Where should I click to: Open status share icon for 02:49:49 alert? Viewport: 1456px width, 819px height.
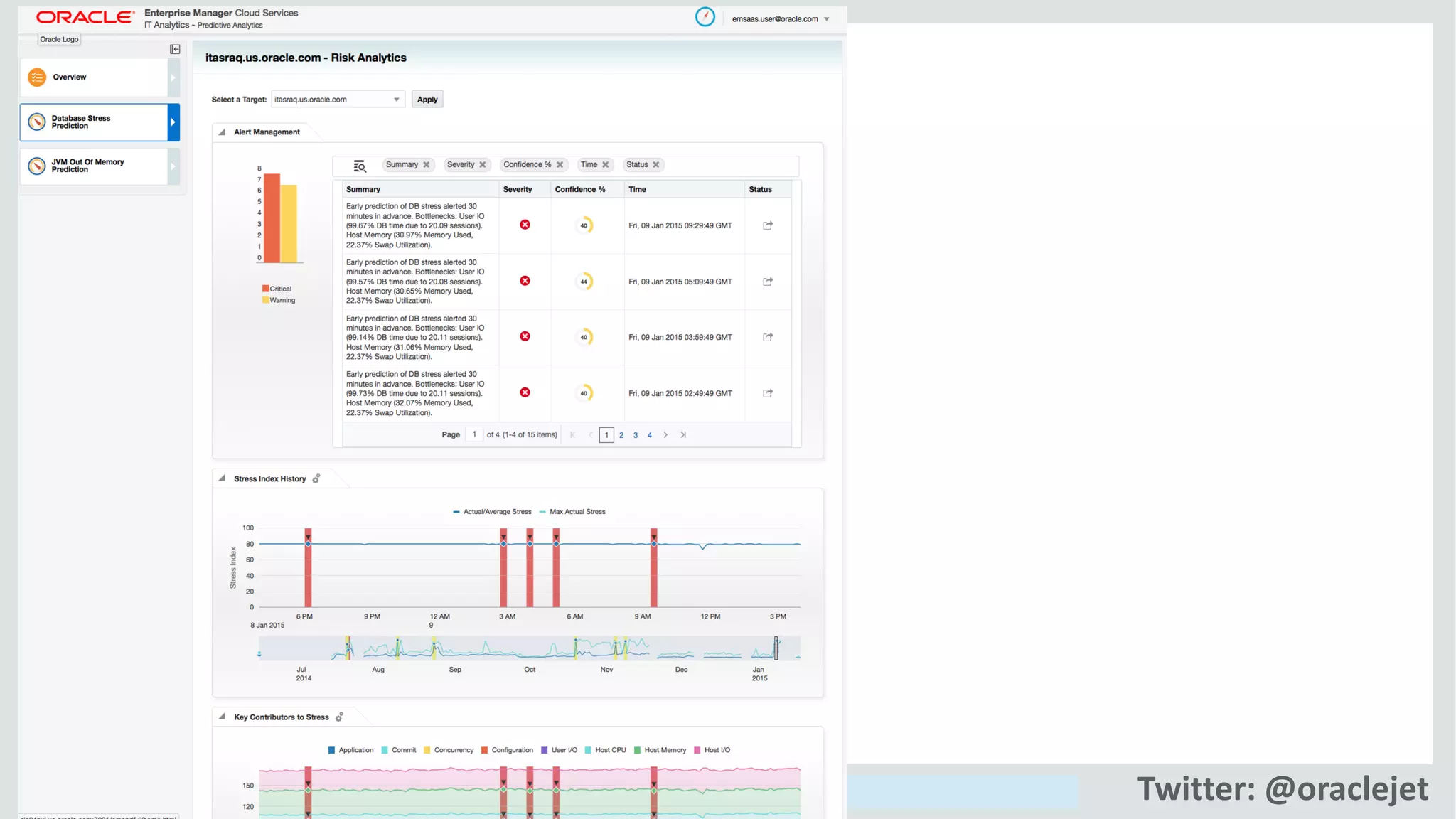tap(768, 393)
